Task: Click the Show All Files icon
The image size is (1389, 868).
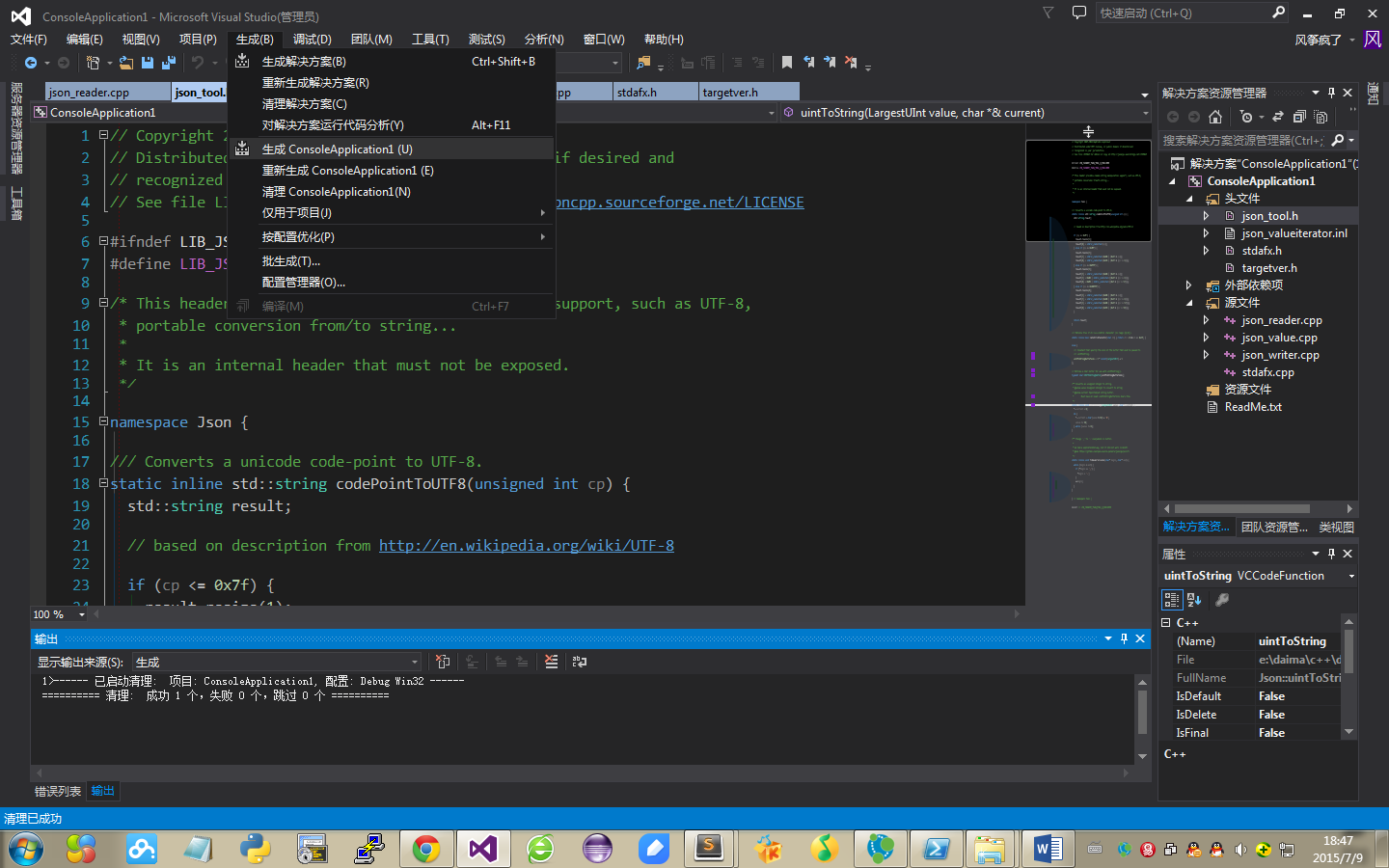Action: pos(1321,117)
